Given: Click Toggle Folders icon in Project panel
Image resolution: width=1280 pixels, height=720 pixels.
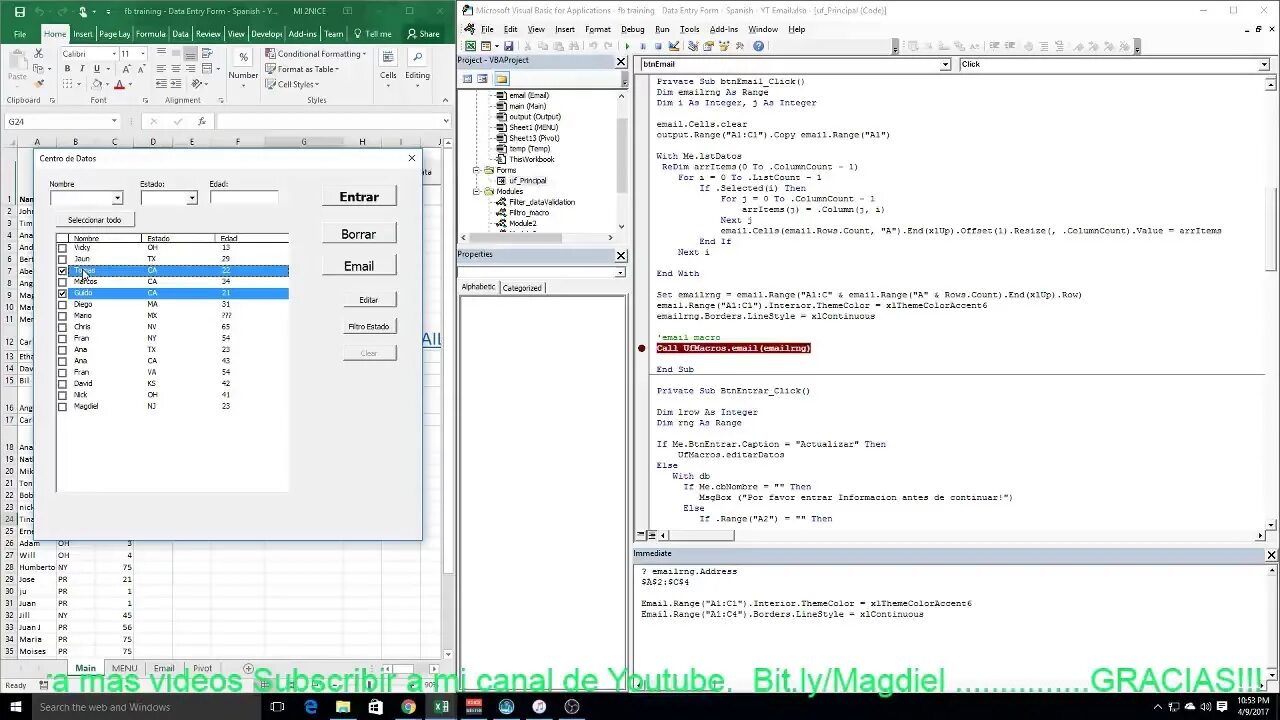Looking at the screenshot, I should click(501, 79).
